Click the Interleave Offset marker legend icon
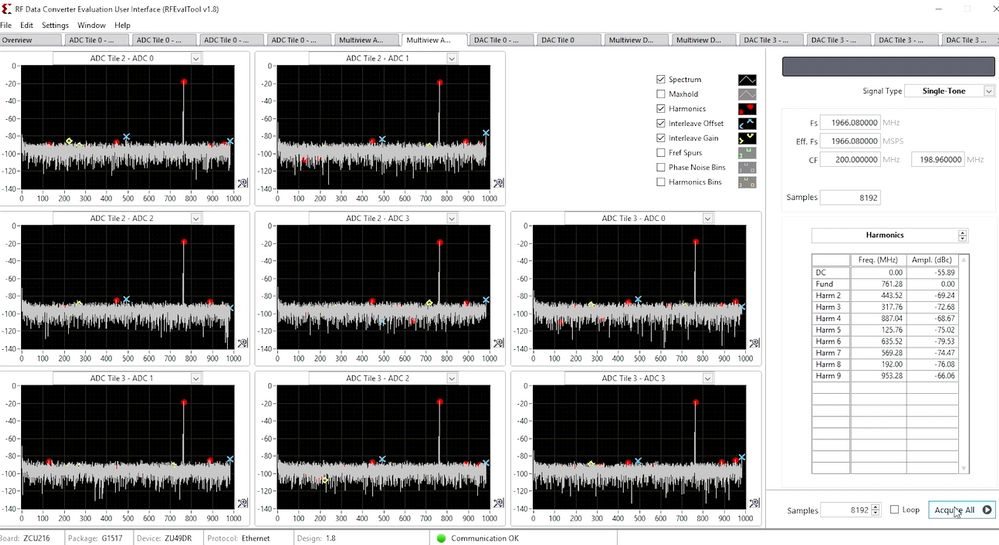Image resolution: width=999 pixels, height=545 pixels. 747,124
